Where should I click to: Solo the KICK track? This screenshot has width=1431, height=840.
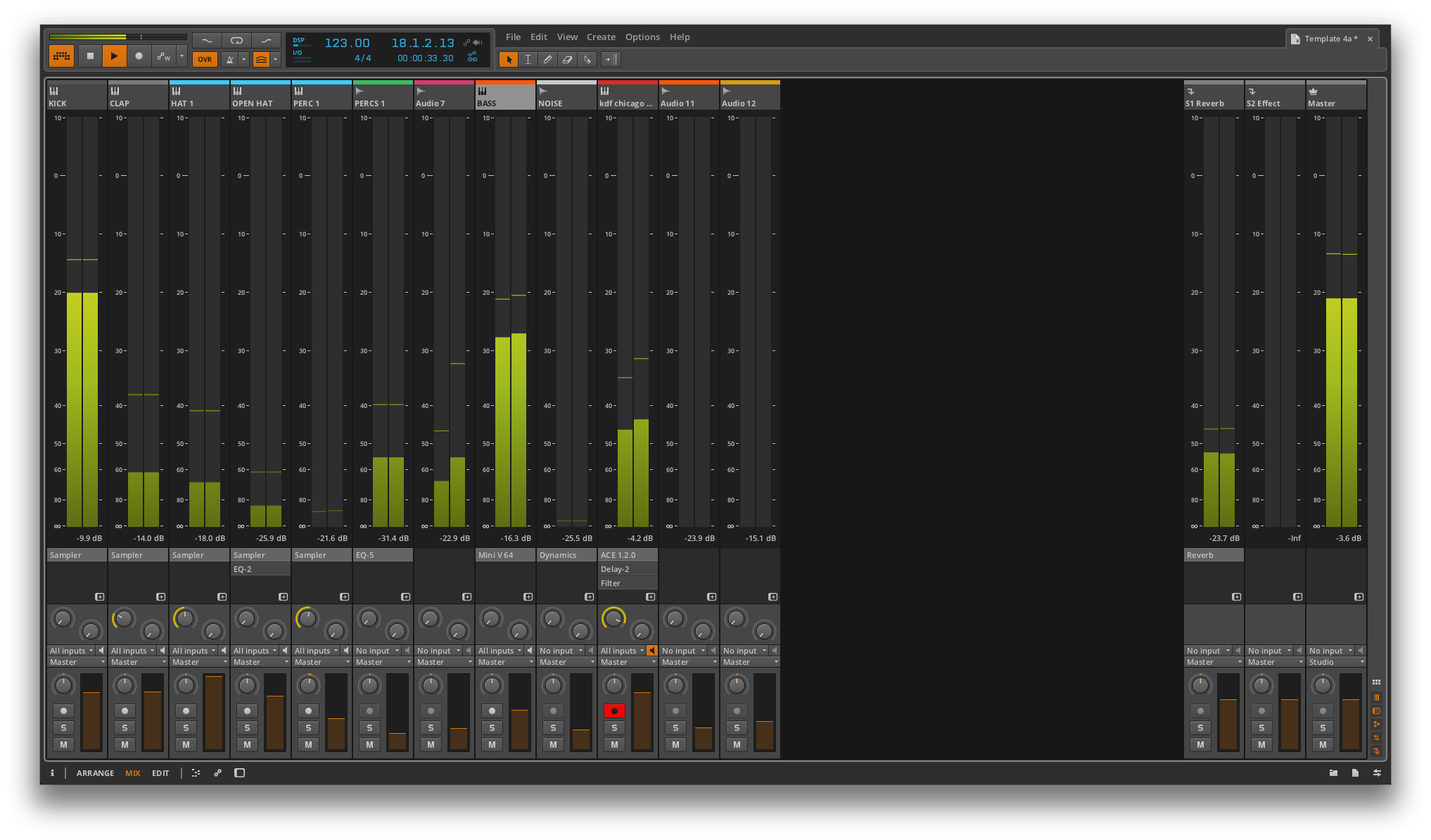pyautogui.click(x=63, y=728)
